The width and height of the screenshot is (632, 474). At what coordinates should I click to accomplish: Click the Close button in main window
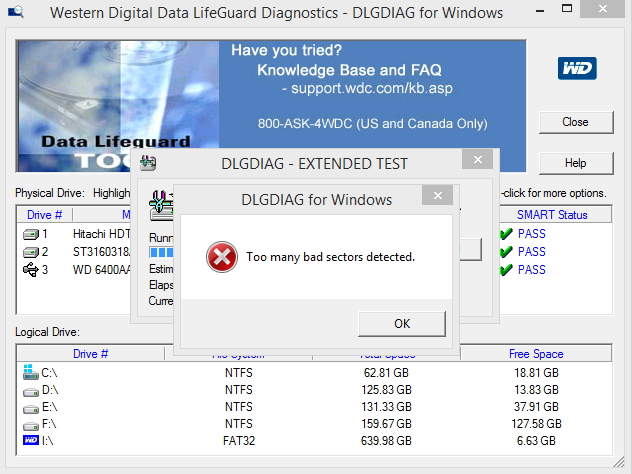[x=576, y=122]
